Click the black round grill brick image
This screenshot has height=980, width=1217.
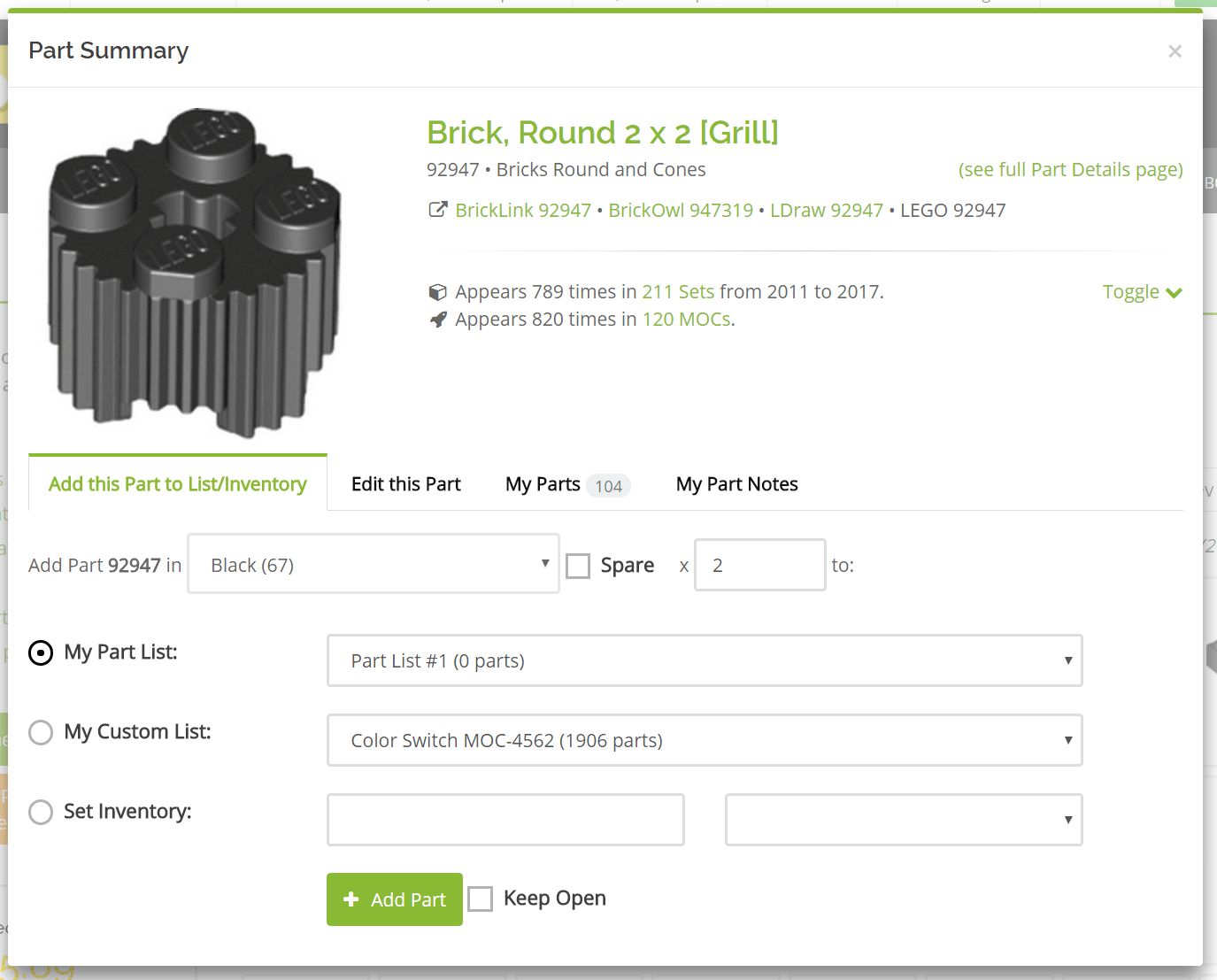pos(195,274)
